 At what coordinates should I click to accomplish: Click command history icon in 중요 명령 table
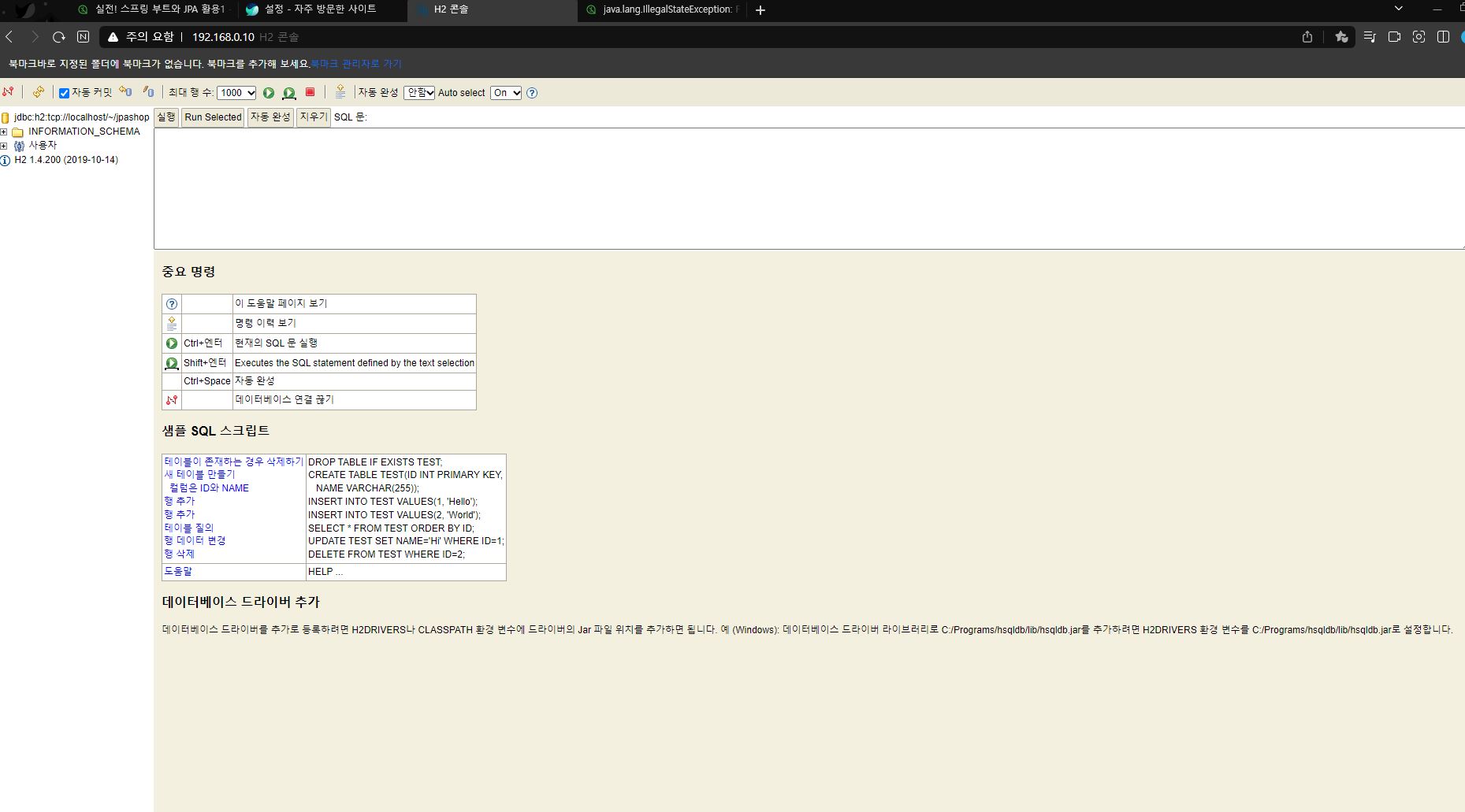tap(172, 324)
